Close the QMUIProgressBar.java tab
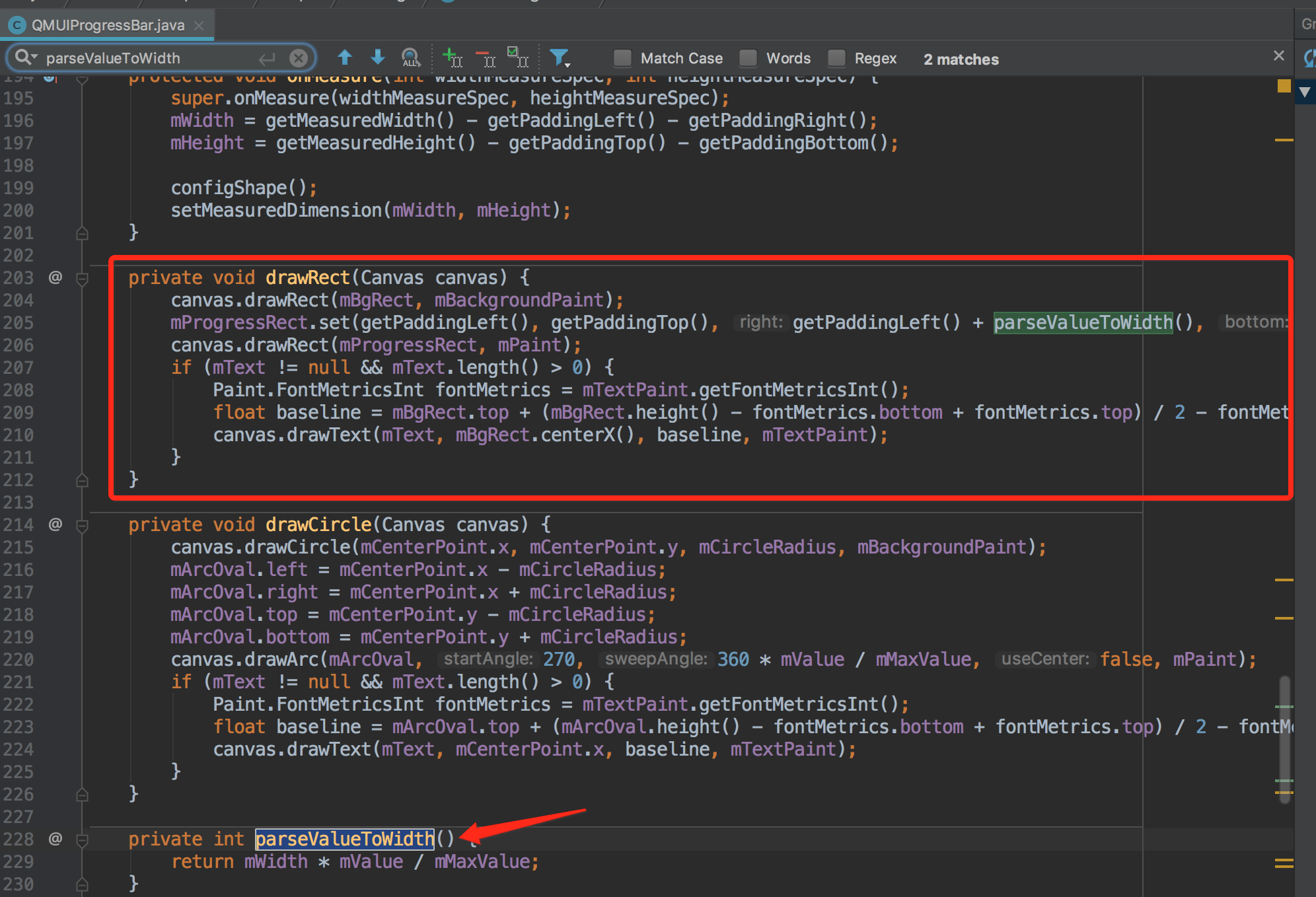Viewport: 1316px width, 897px height. (199, 26)
